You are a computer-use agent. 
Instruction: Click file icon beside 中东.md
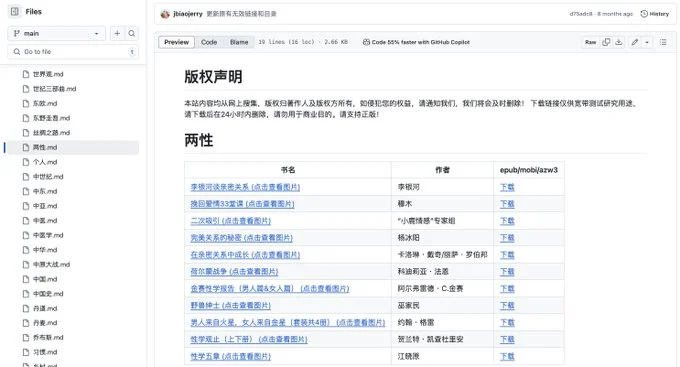26,191
